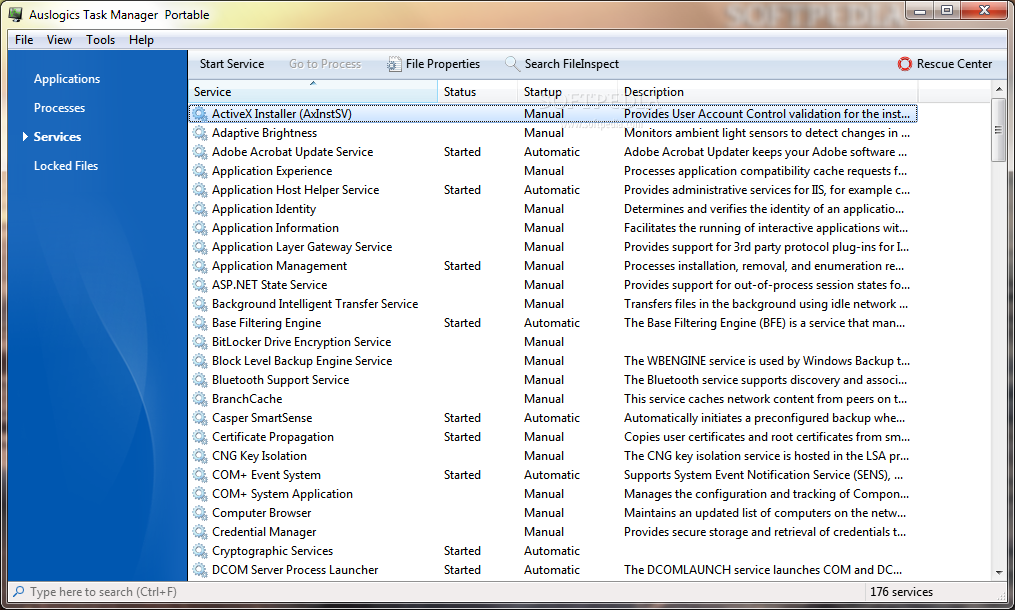This screenshot has width=1015, height=610.
Task: Click gear icon beside CNG Key Isolation
Action: [x=200, y=456]
